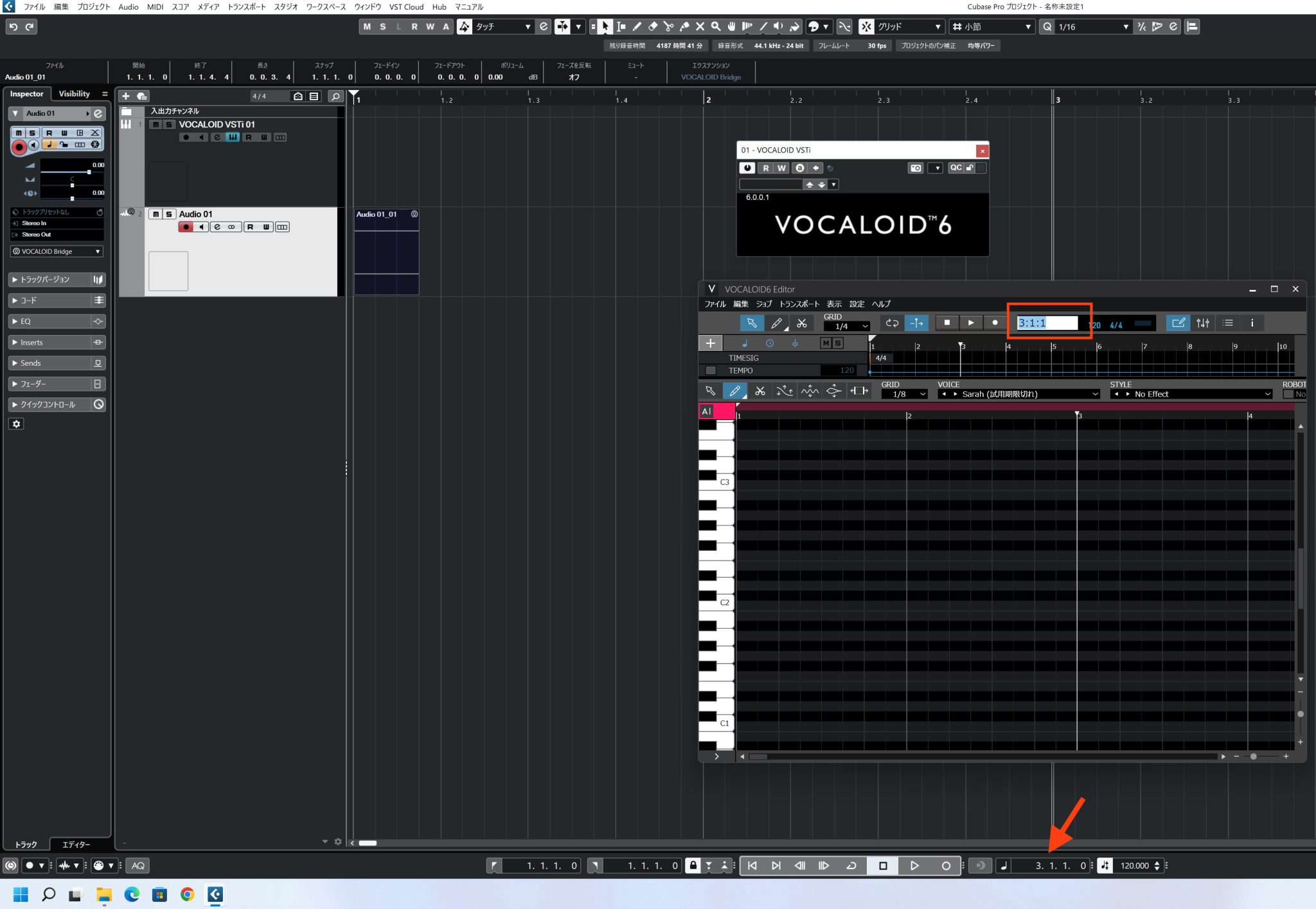This screenshot has height=909, width=1316.
Task: Select the Glue tool in Cubase toolbar
Action: [x=684, y=26]
